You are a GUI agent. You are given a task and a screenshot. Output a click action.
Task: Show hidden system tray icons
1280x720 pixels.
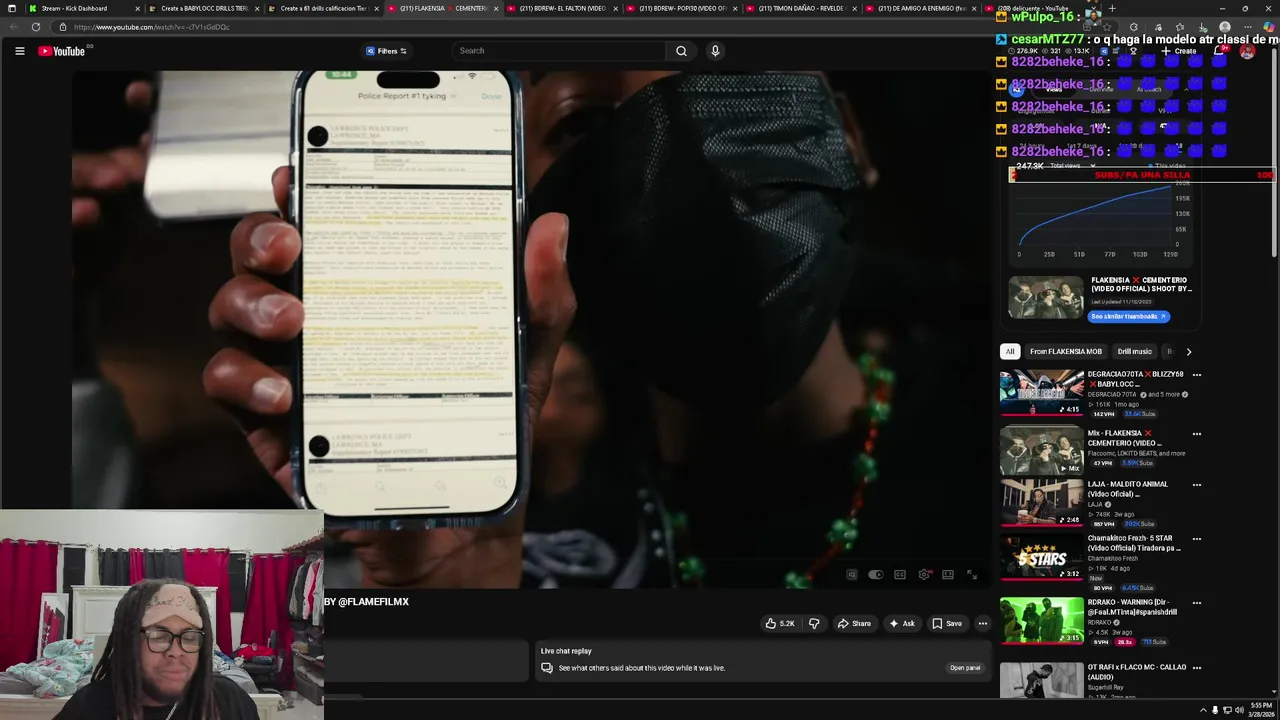click(x=1203, y=710)
